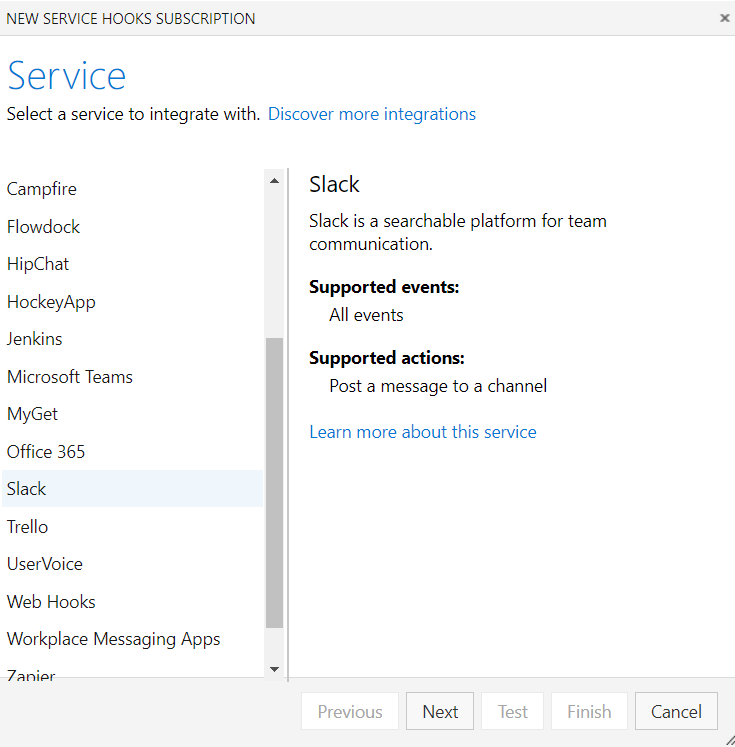Select Campfire in the service list
This screenshot has height=747, width=735.
click(42, 189)
